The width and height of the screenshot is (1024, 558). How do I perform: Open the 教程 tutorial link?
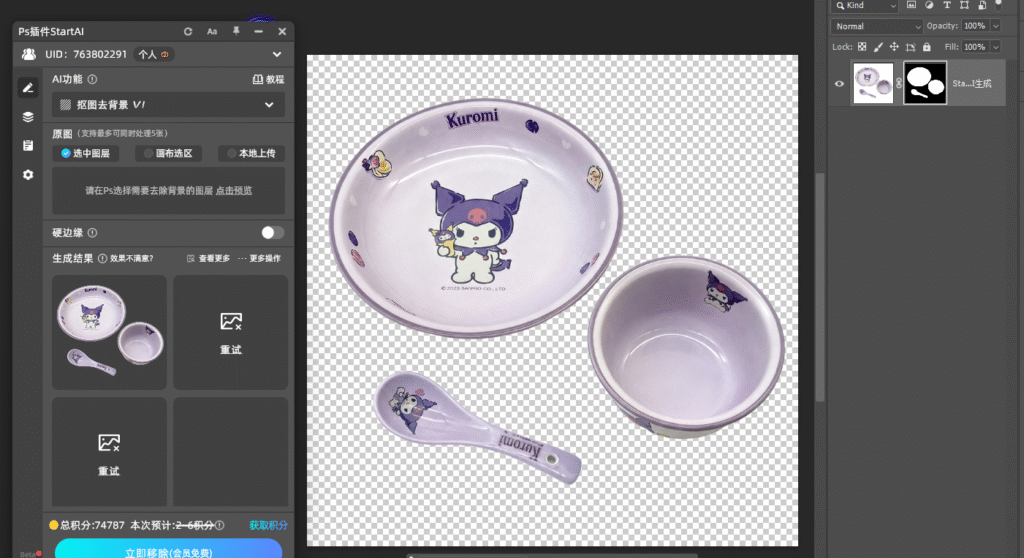pyautogui.click(x=268, y=79)
